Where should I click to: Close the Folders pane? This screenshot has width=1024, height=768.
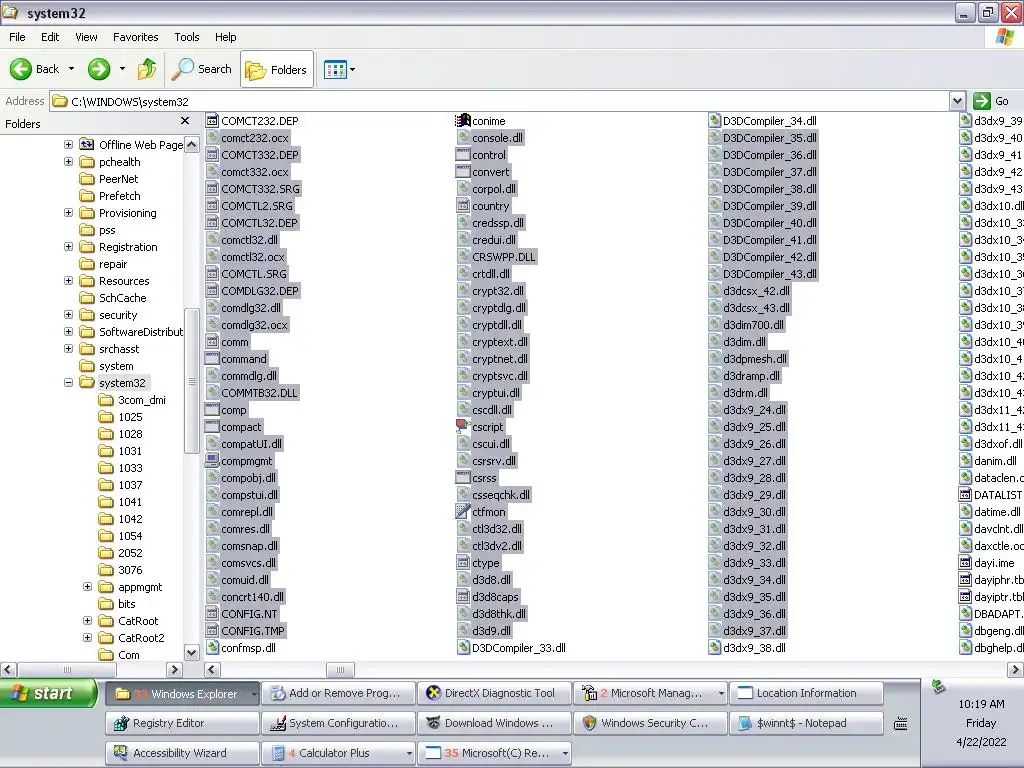coord(185,121)
